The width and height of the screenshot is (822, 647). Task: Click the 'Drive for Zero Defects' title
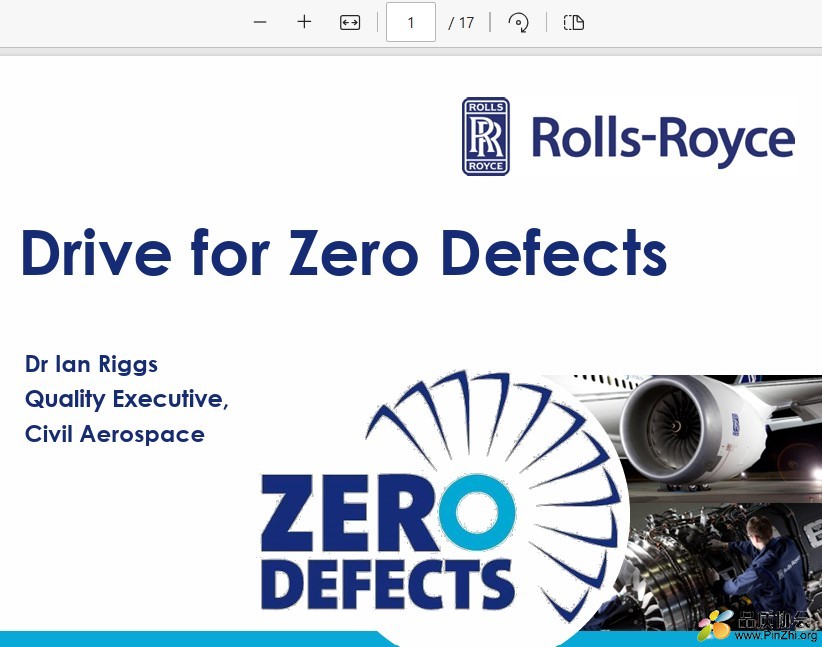click(344, 253)
